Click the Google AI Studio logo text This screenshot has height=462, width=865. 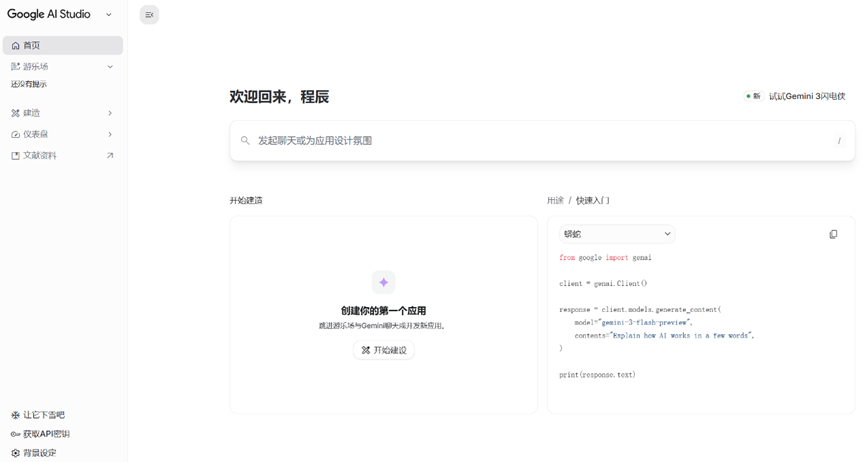[x=49, y=14]
